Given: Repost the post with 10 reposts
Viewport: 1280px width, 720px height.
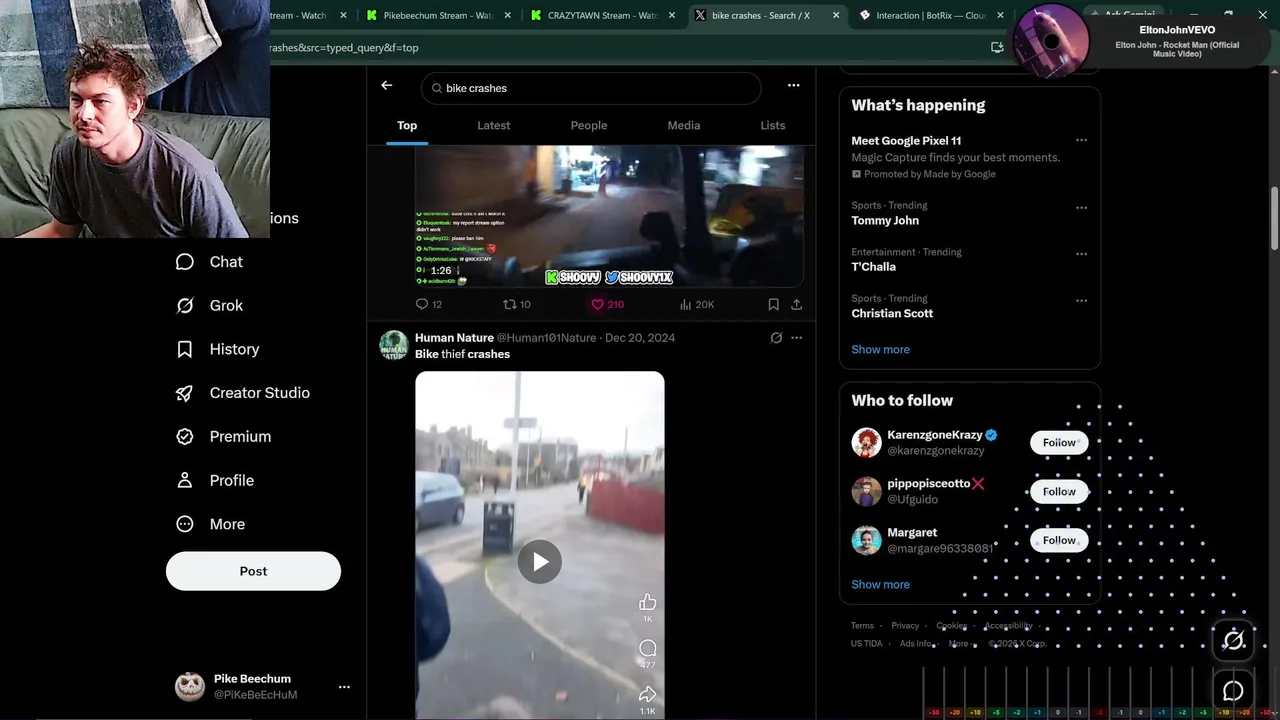Looking at the screenshot, I should (516, 304).
